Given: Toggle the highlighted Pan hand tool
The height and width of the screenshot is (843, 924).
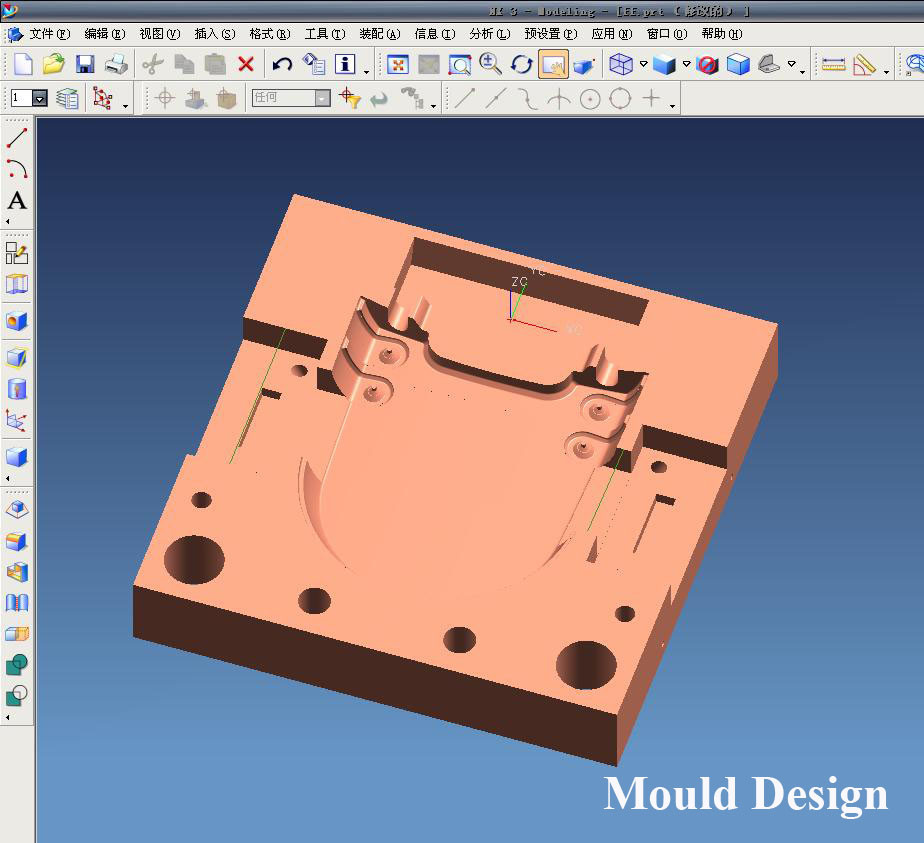Looking at the screenshot, I should coord(552,65).
